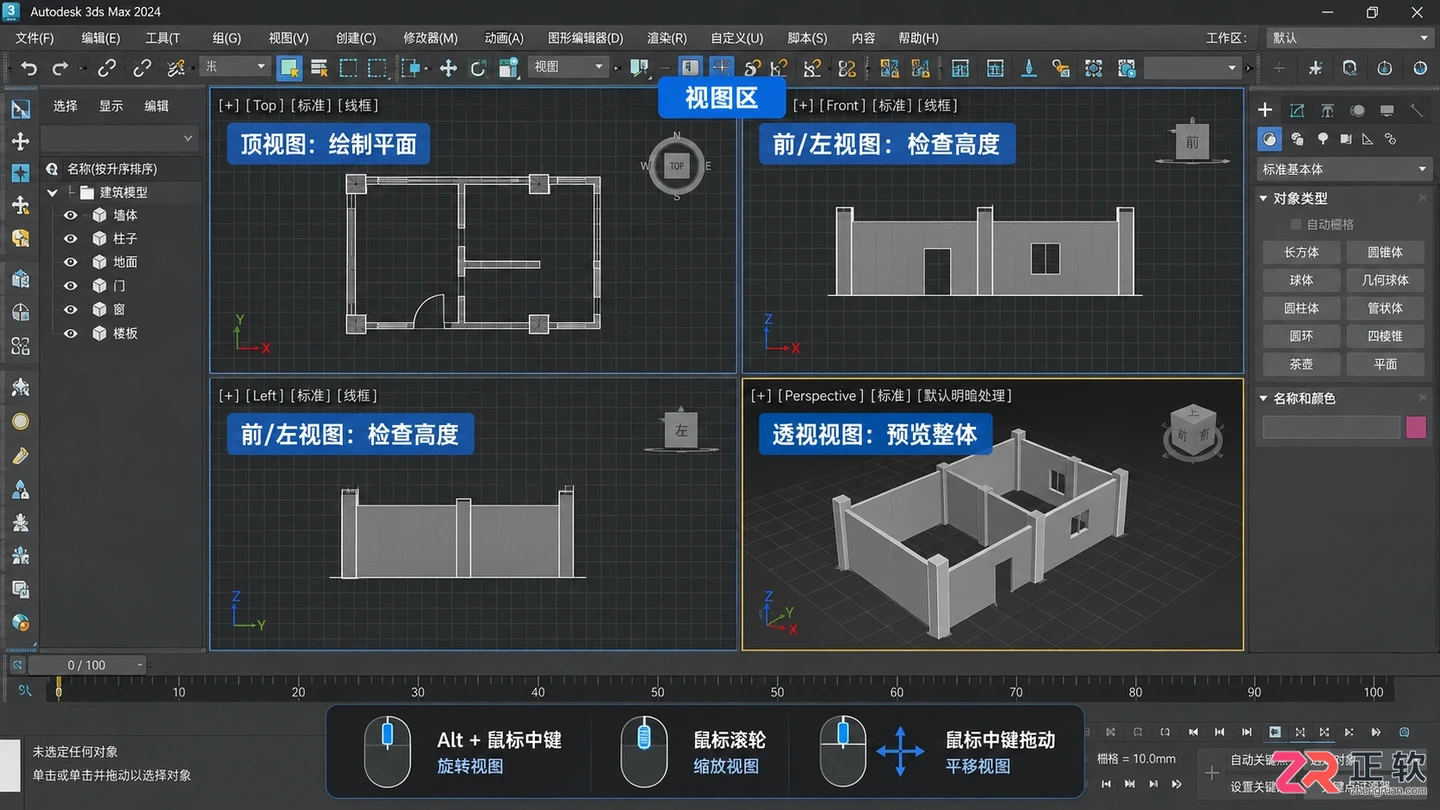This screenshot has width=1440, height=810.
Task: Activate the Select and Link chain tool
Action: coord(107,68)
